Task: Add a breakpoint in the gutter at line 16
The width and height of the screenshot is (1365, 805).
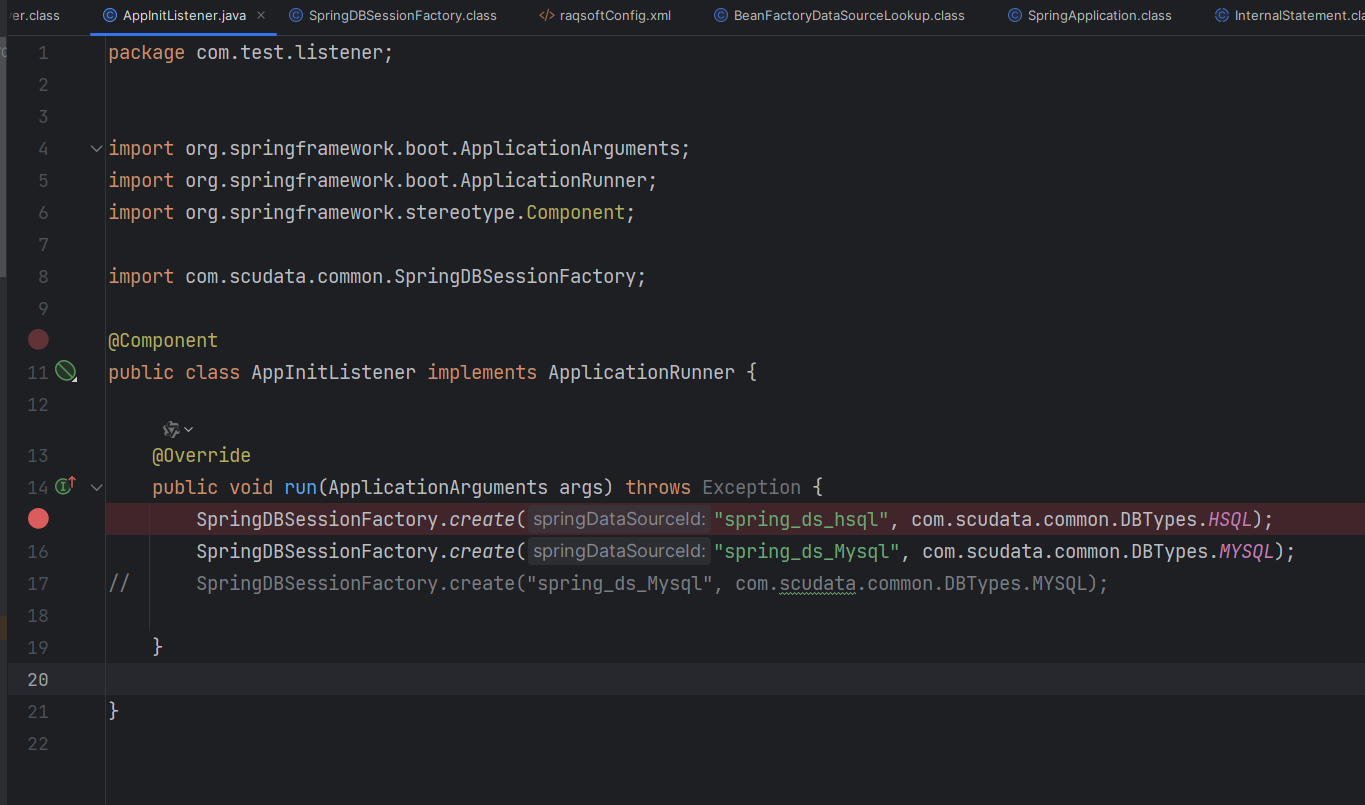Action: 38,551
